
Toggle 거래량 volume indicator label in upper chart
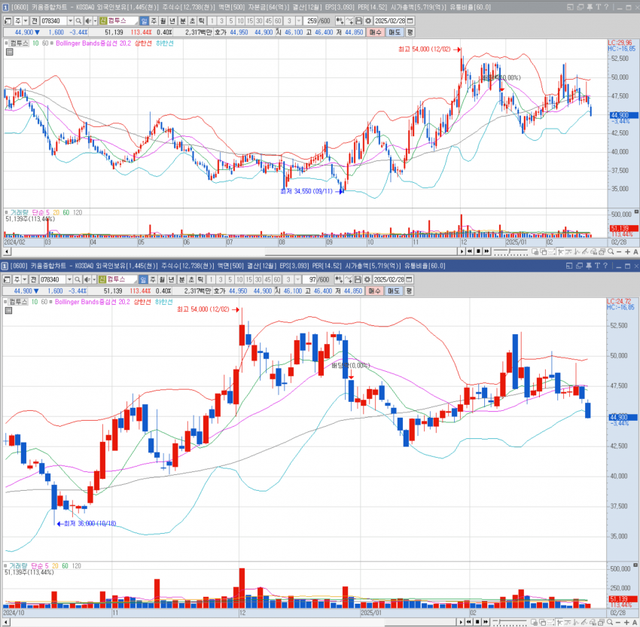(18, 213)
